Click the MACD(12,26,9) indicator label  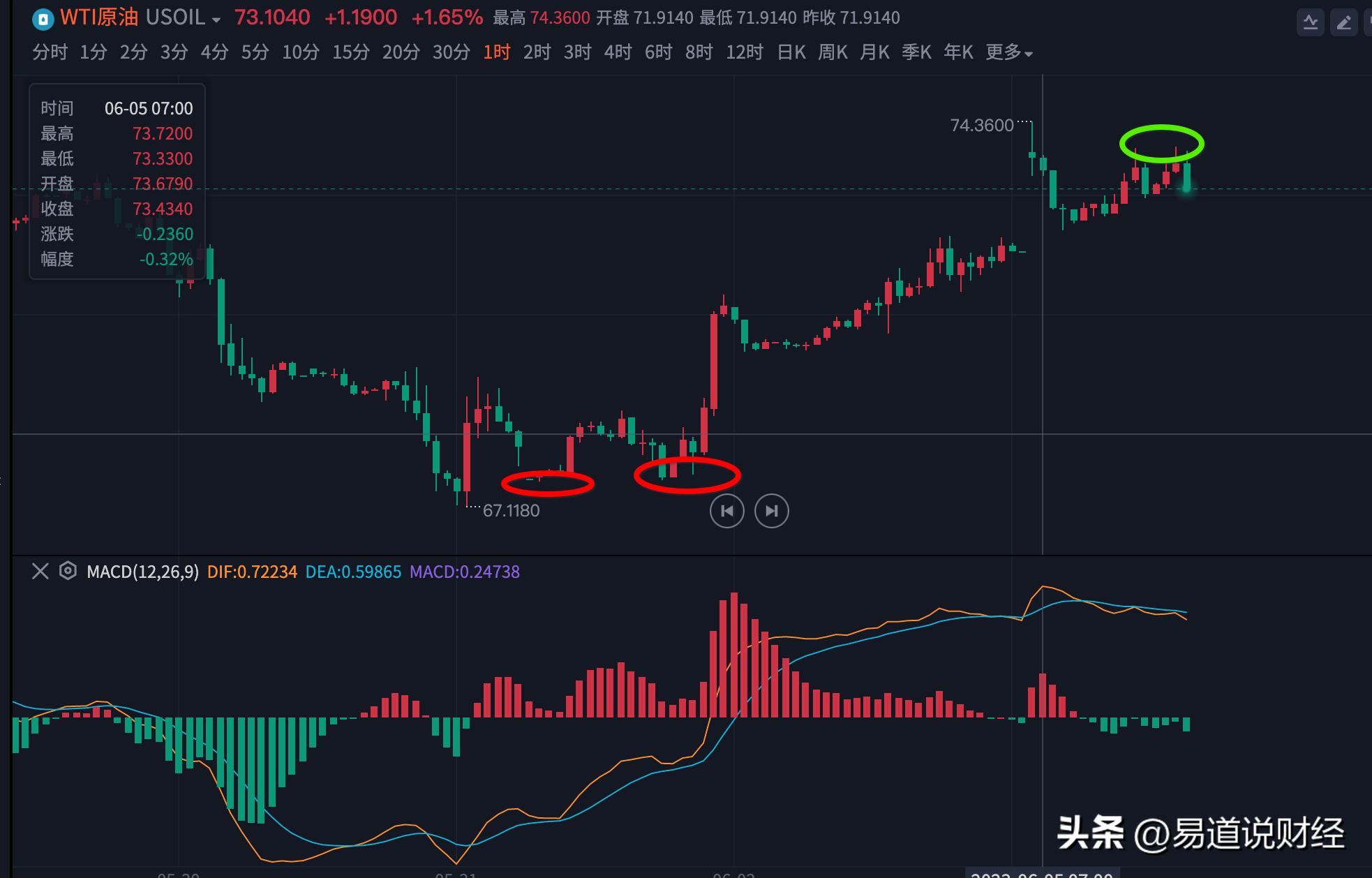[142, 572]
